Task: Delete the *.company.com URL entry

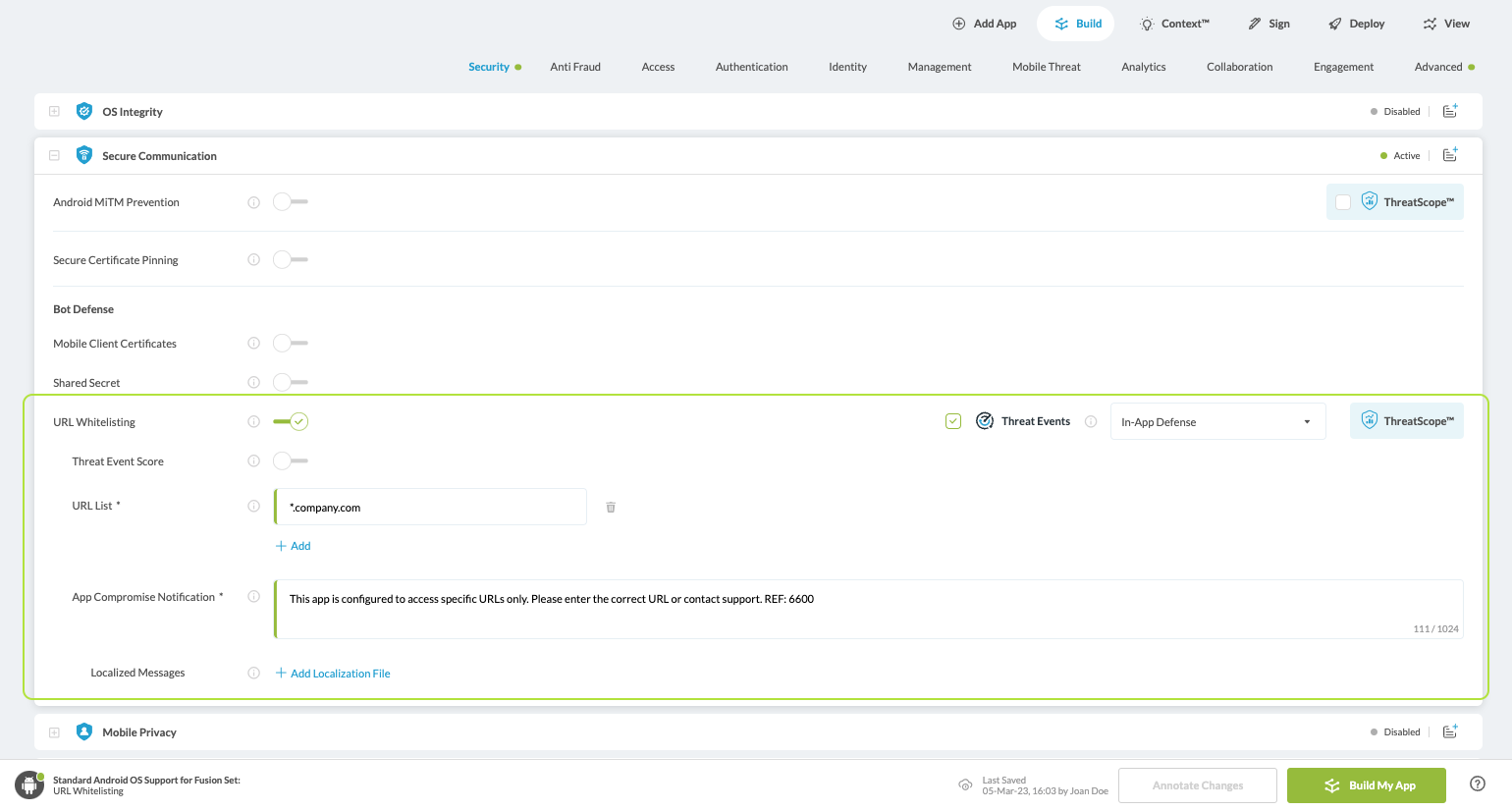Action: (x=611, y=508)
